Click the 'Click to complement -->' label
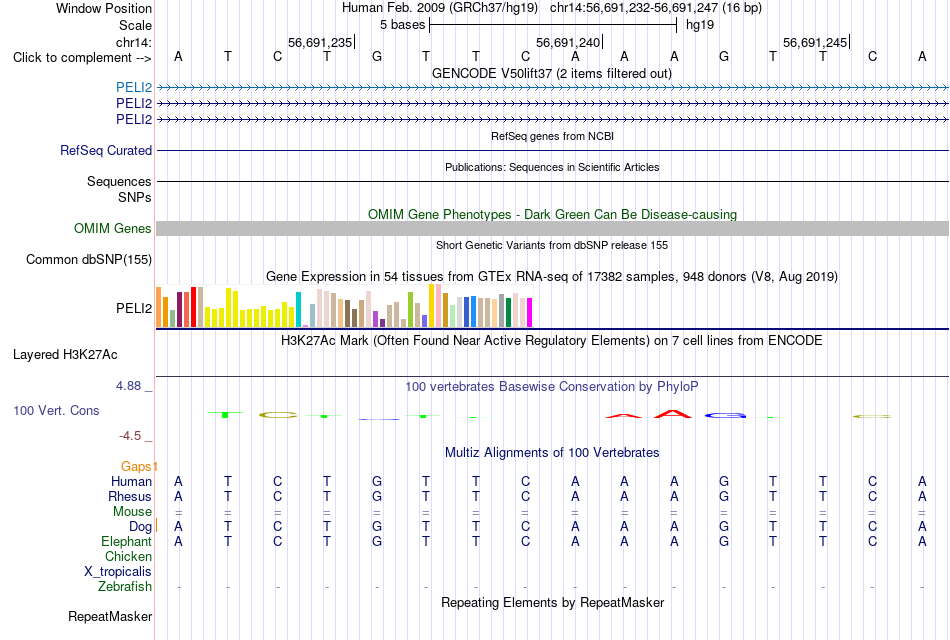Viewport: 950px width, 640px height. pos(82,58)
